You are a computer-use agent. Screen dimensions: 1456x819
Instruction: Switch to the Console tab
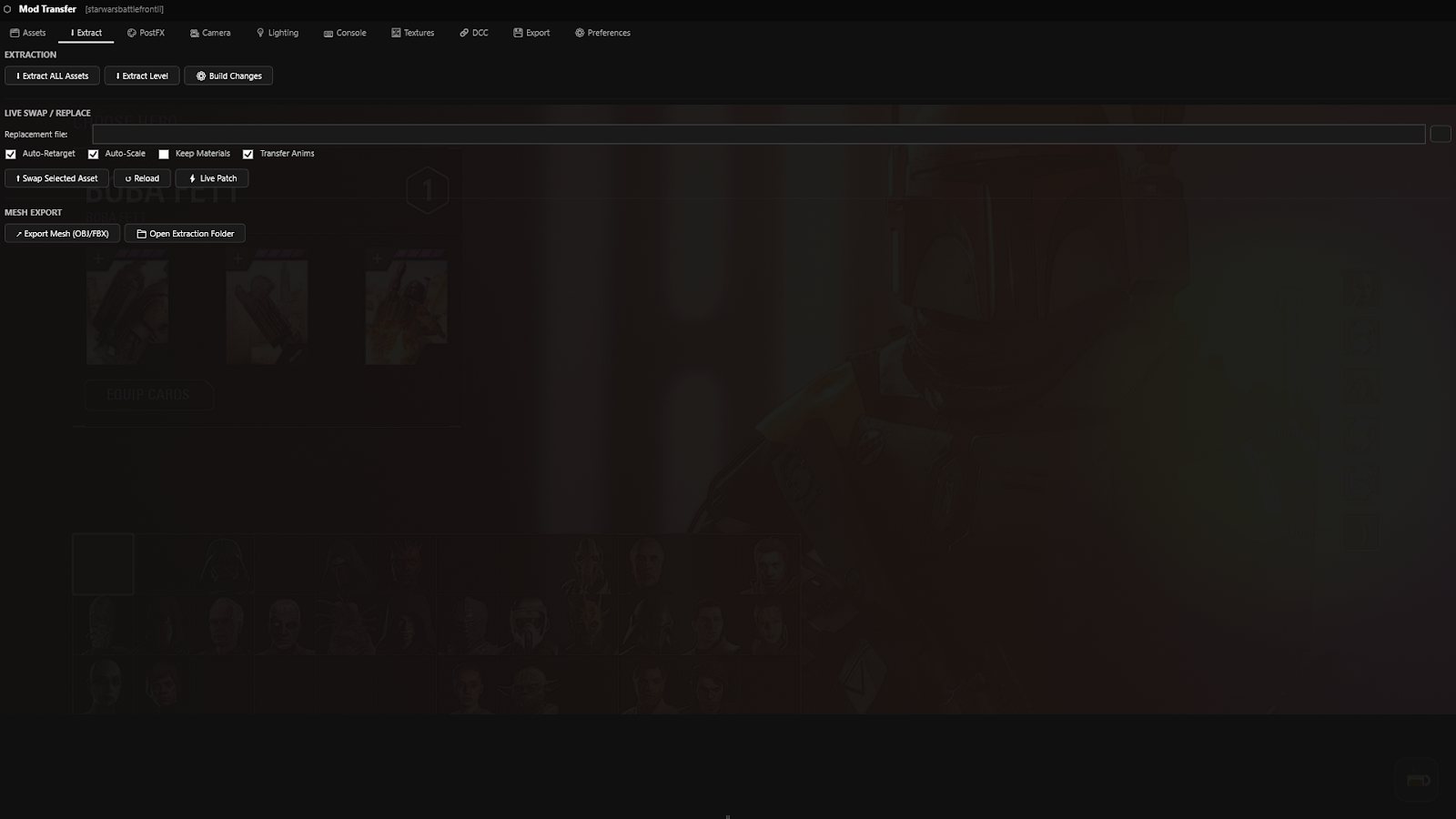tap(345, 33)
